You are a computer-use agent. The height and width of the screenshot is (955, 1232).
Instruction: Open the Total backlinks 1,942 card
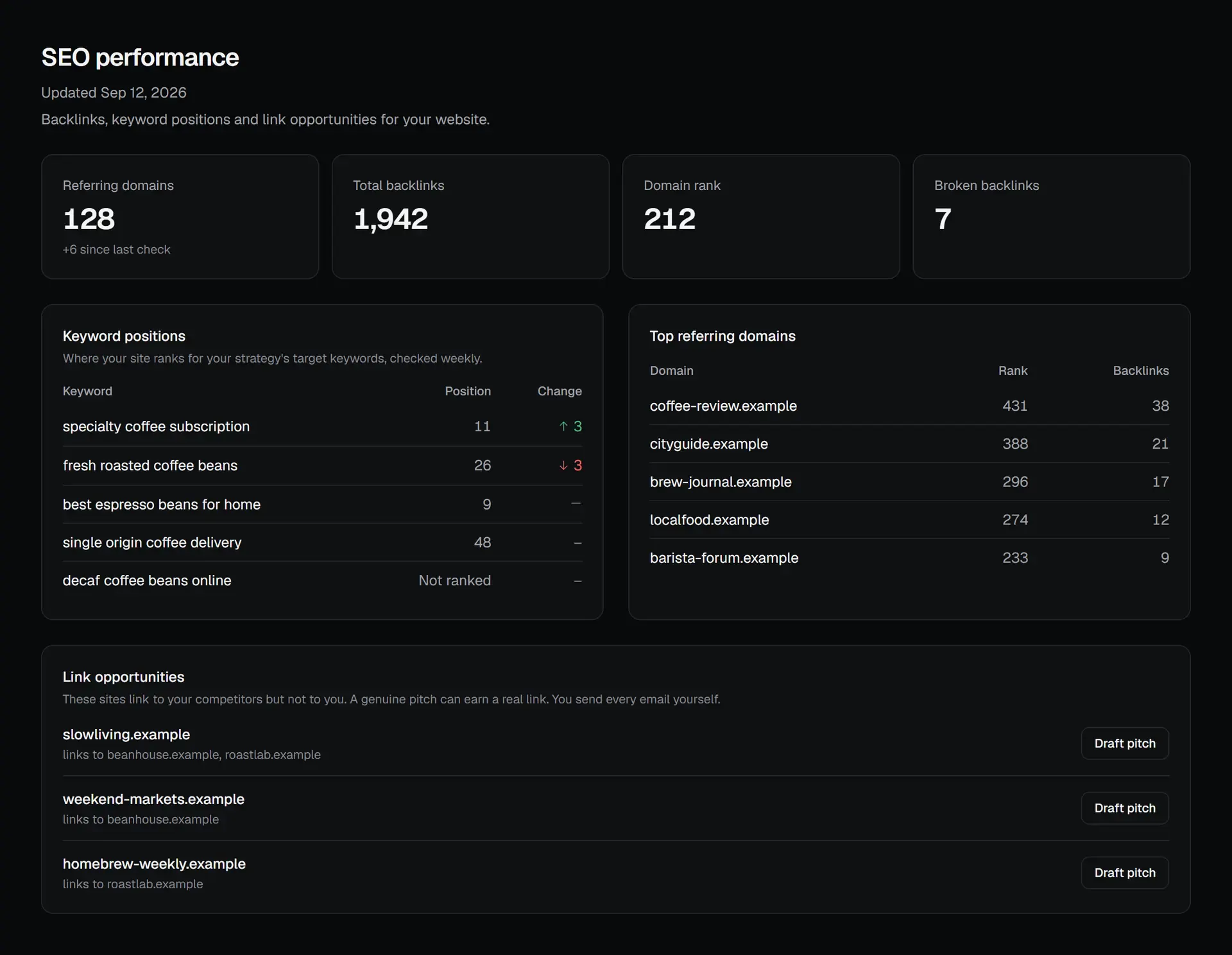[x=470, y=216]
